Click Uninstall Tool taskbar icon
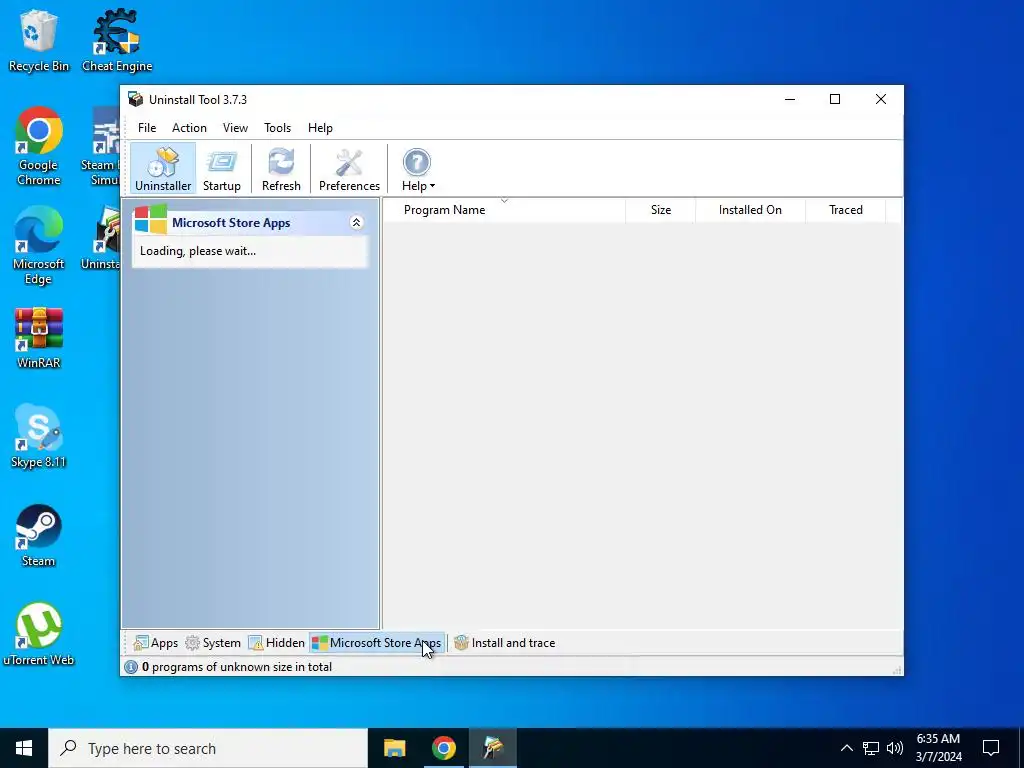Screen dimensions: 1024x768 click(x=493, y=748)
